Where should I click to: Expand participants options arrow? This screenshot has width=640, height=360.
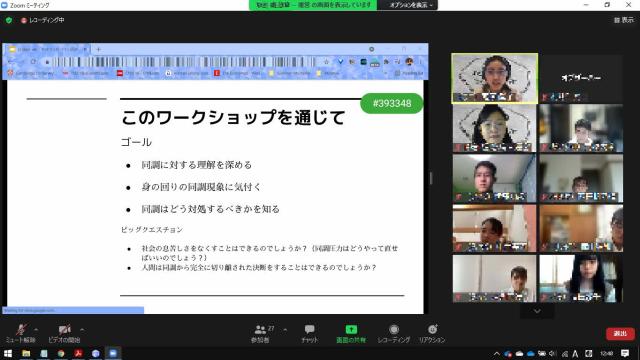point(285,329)
